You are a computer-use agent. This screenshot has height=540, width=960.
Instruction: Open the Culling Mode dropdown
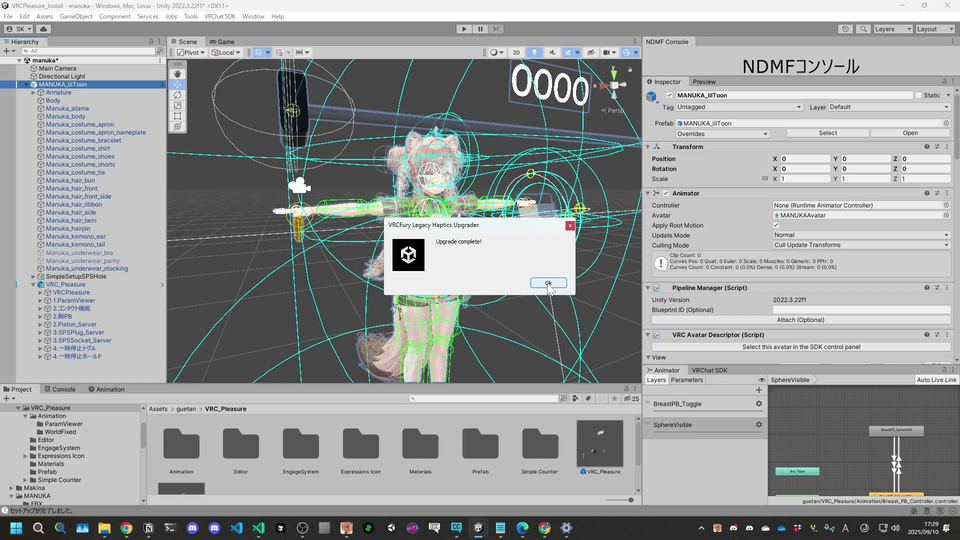coord(861,245)
